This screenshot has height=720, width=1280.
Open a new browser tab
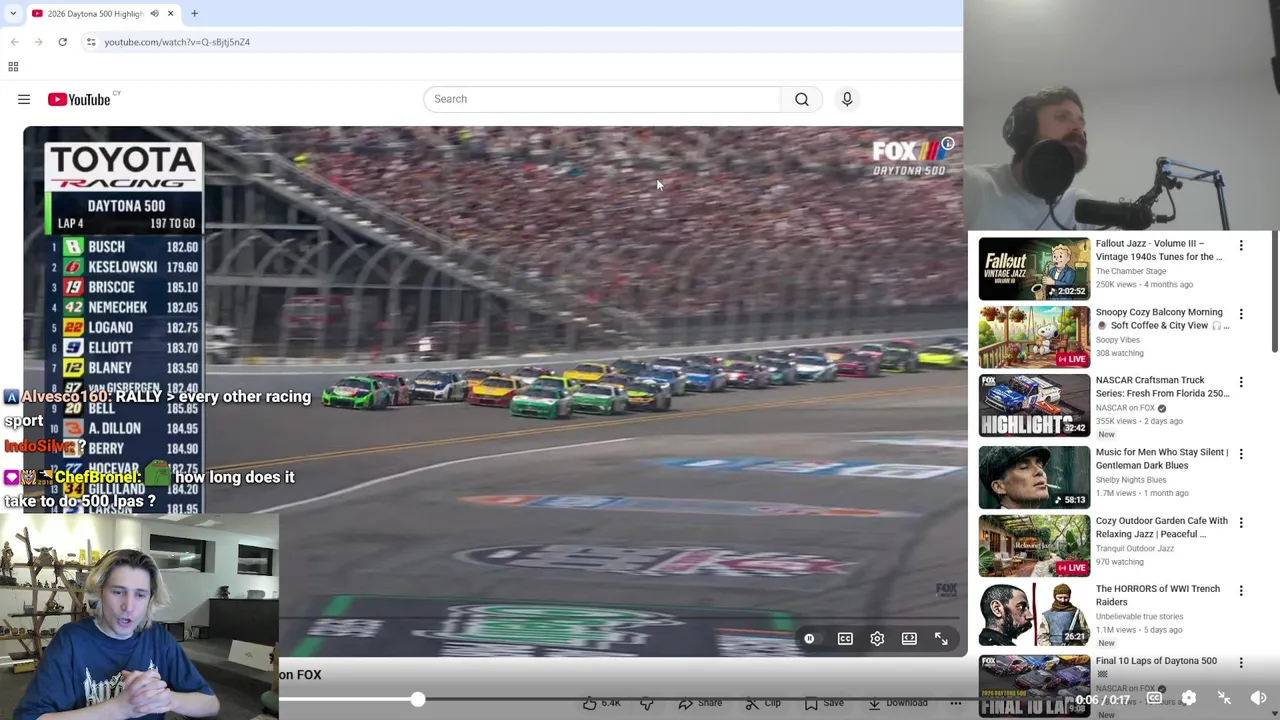tap(194, 13)
